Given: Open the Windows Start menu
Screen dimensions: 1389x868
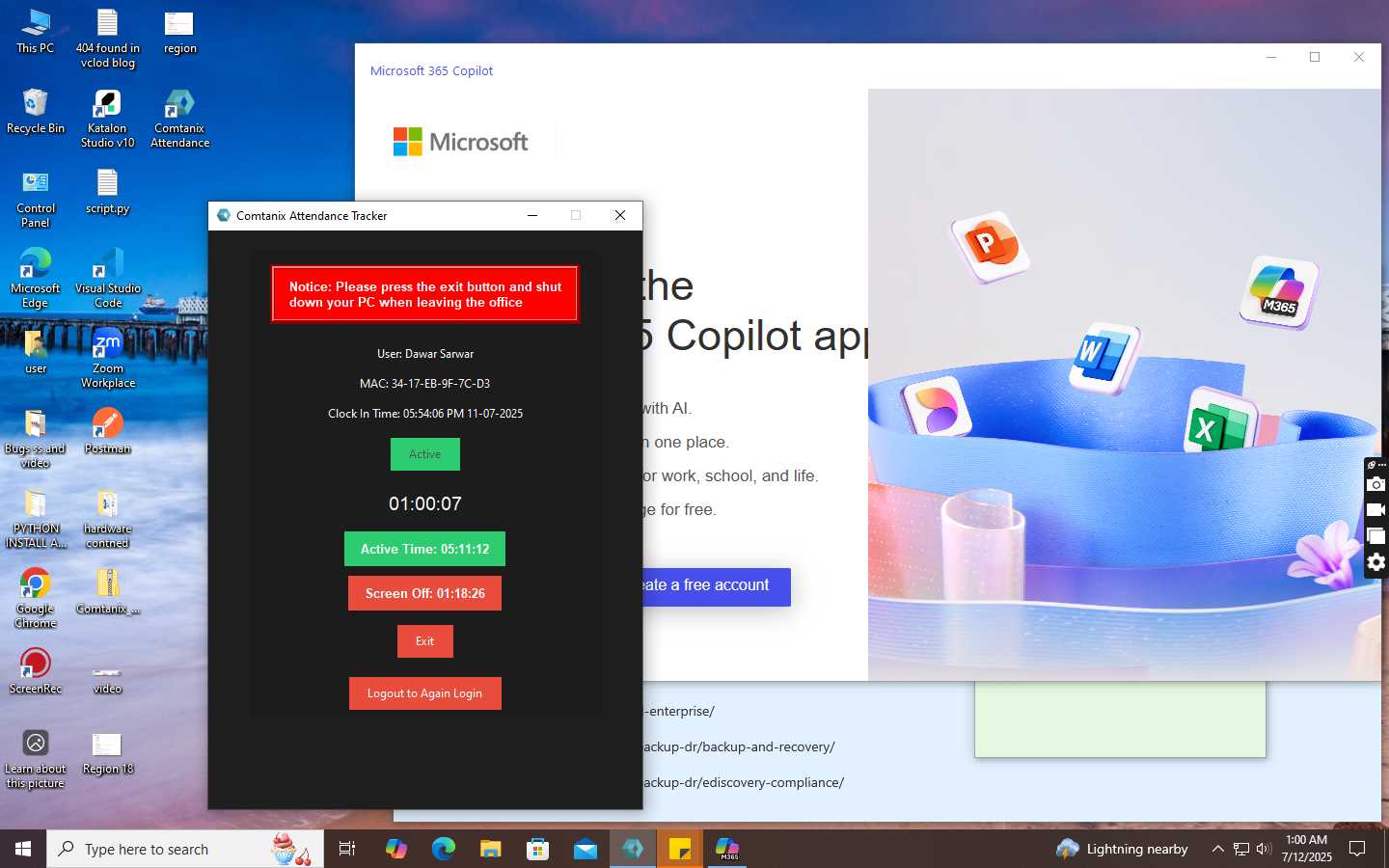Looking at the screenshot, I should 23,849.
